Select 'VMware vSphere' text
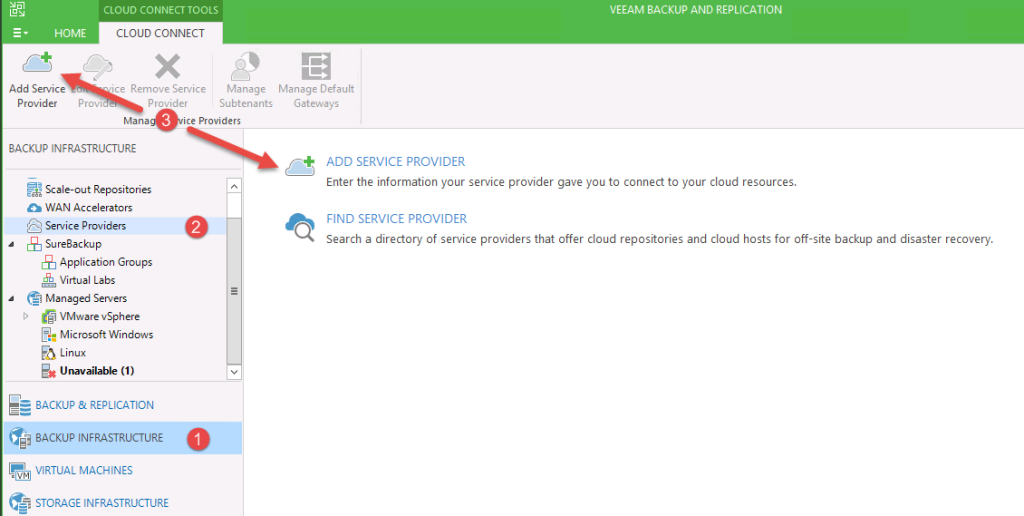The image size is (1024, 516). click(100, 317)
